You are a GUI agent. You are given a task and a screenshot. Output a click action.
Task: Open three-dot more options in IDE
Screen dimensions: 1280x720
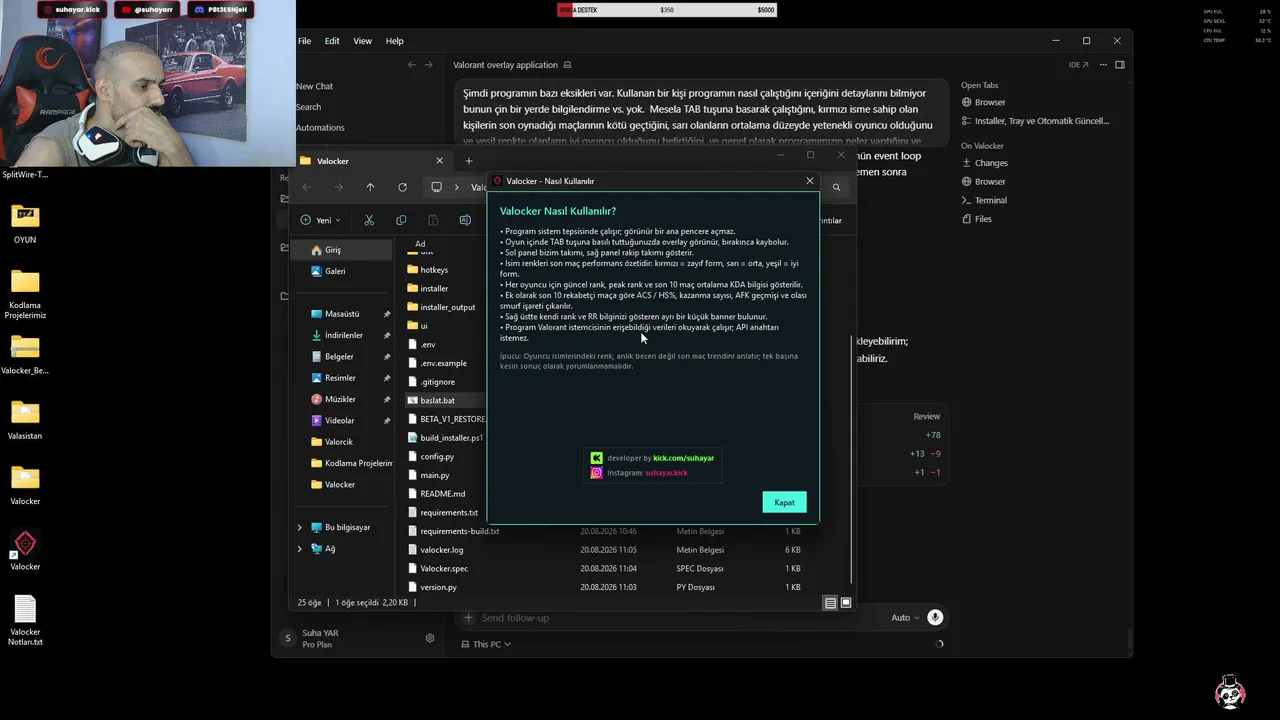click(x=1101, y=65)
